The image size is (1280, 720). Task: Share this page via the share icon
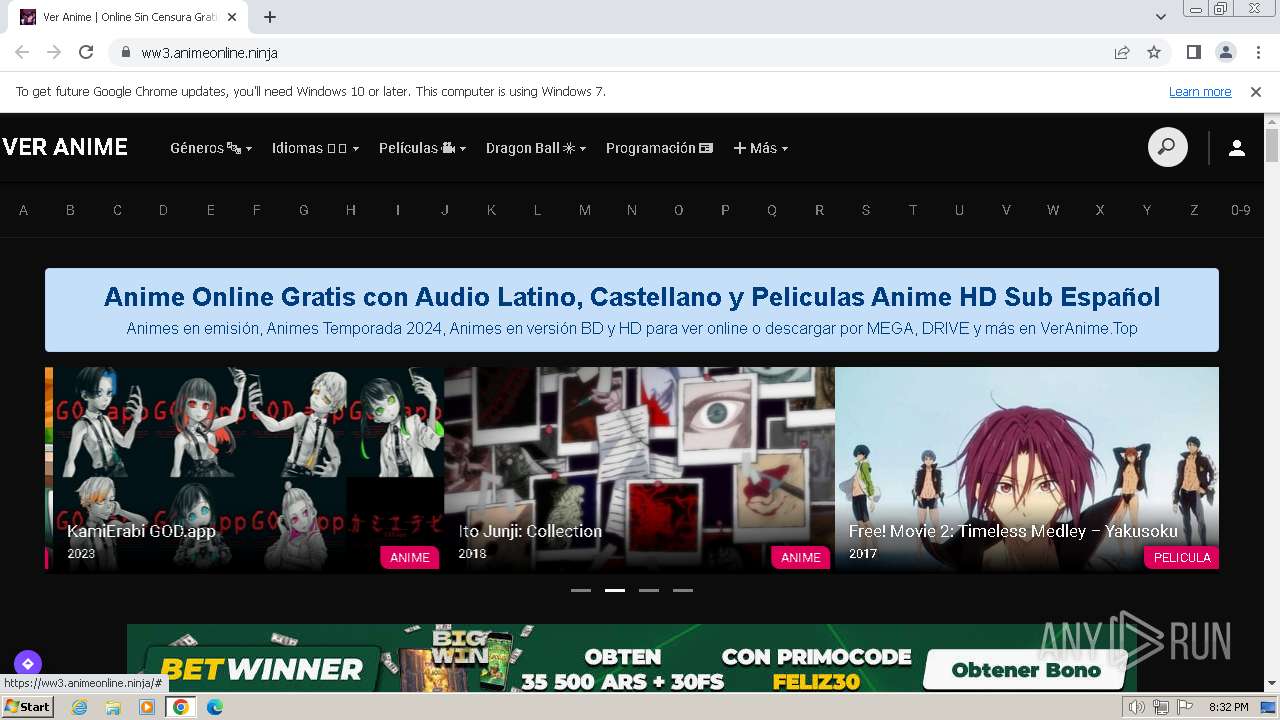[x=1122, y=52]
